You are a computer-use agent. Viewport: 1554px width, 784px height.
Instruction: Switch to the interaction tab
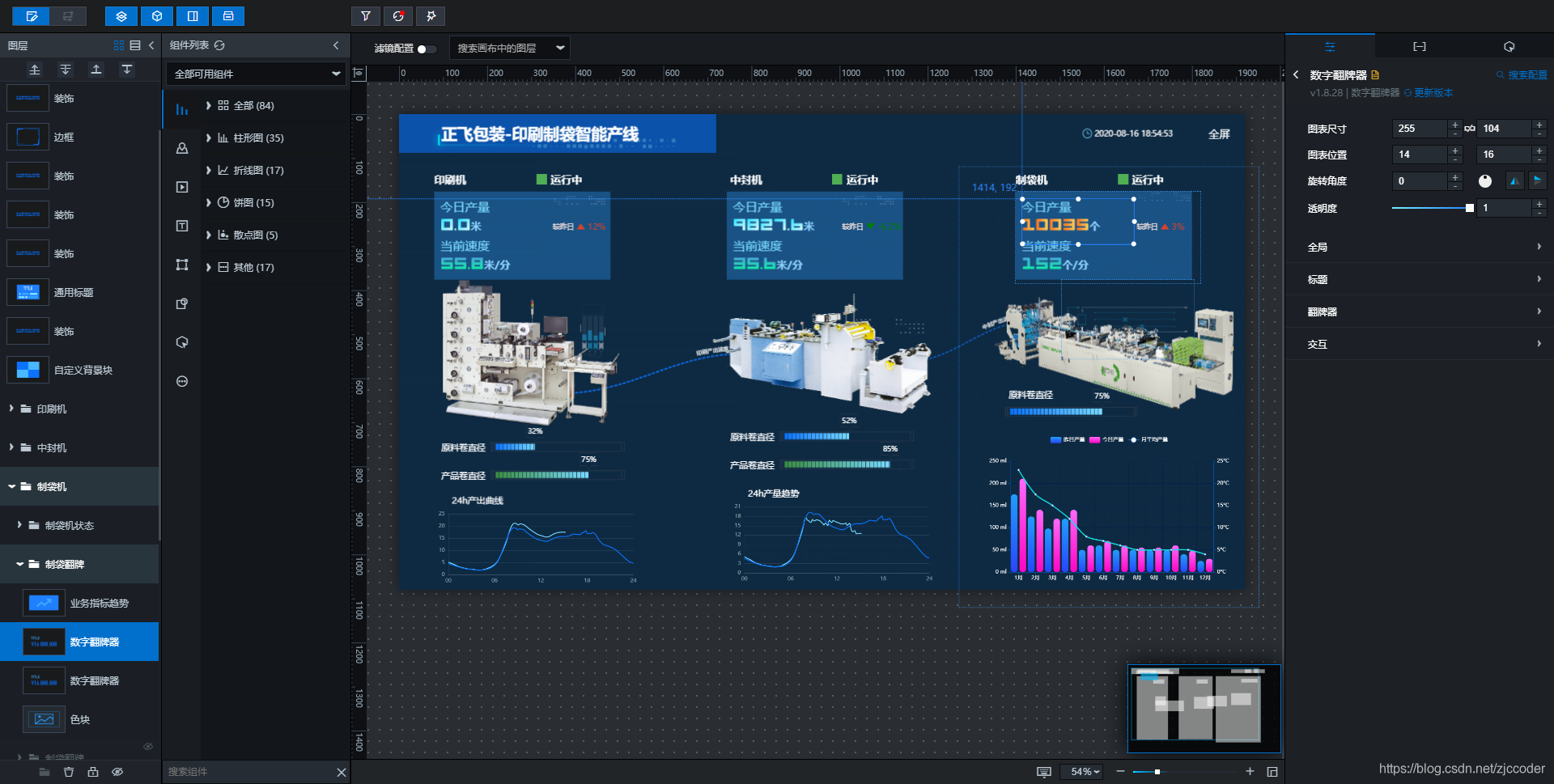(1509, 47)
